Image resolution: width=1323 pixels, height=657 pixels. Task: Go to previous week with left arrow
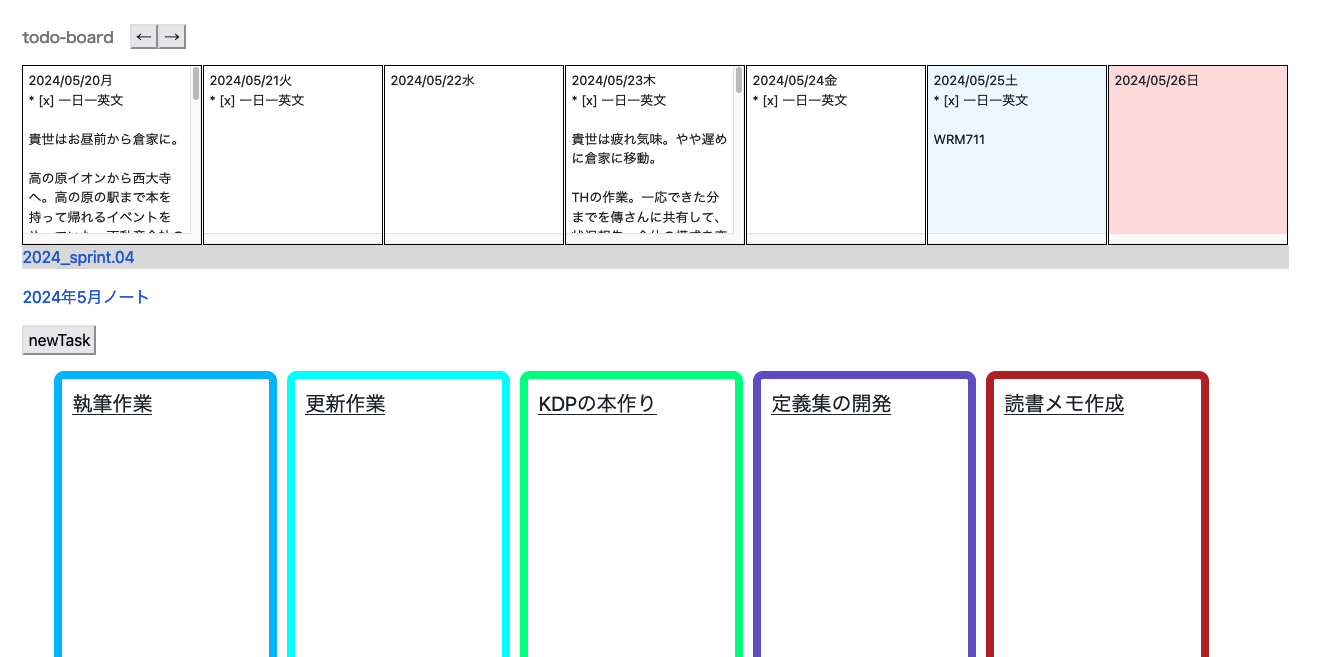tap(143, 36)
